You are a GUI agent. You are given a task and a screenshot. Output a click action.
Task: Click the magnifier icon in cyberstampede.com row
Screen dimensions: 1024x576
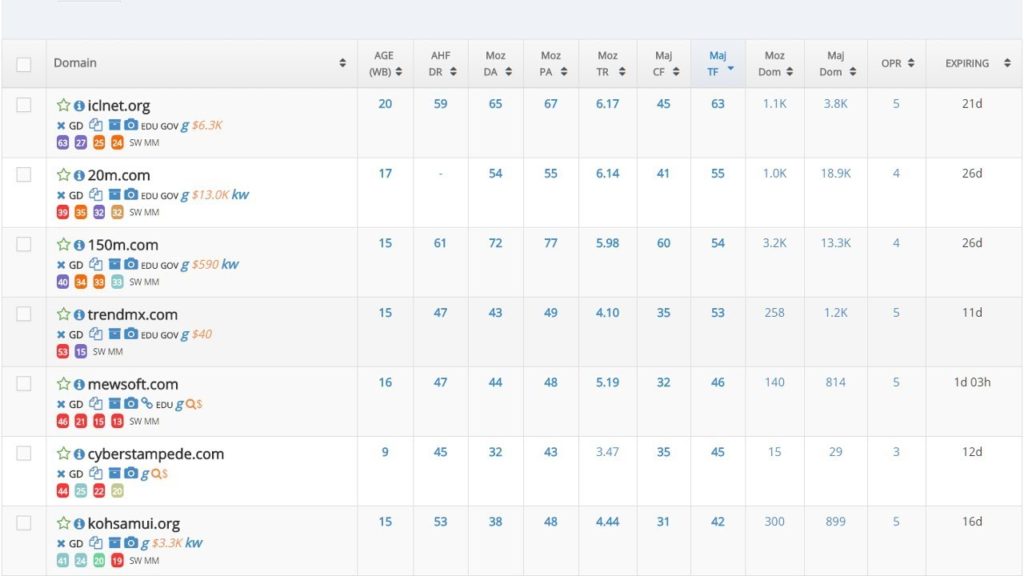[156, 473]
